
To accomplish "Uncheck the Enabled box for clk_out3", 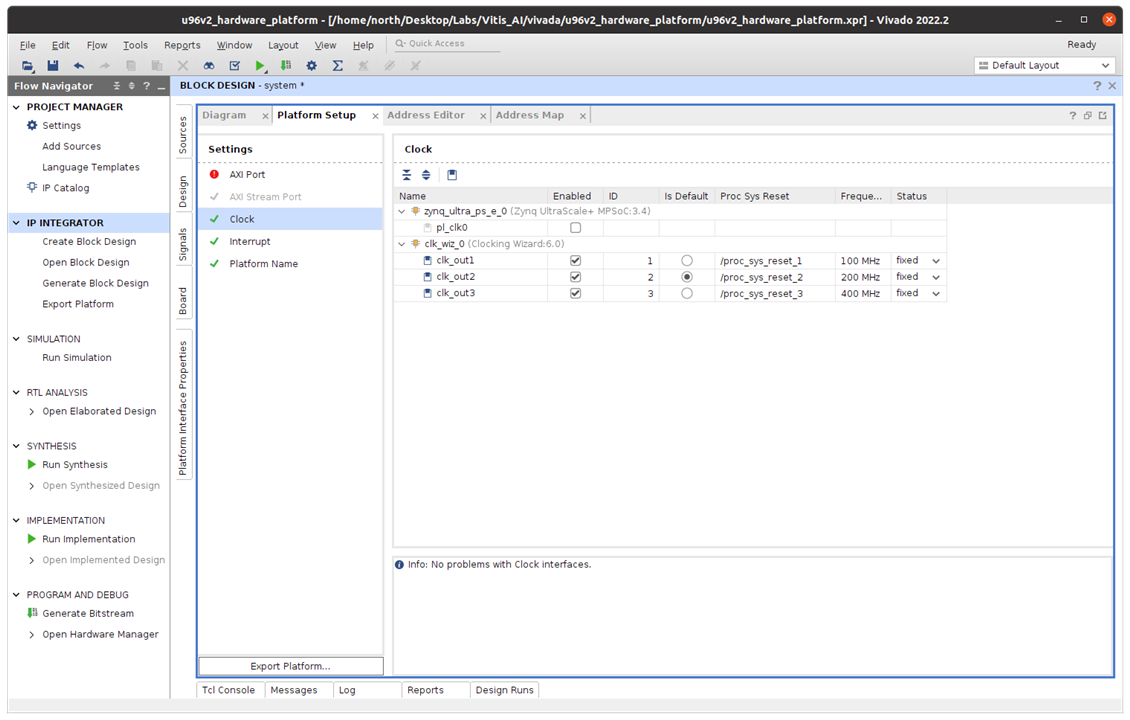I will (x=575, y=293).
